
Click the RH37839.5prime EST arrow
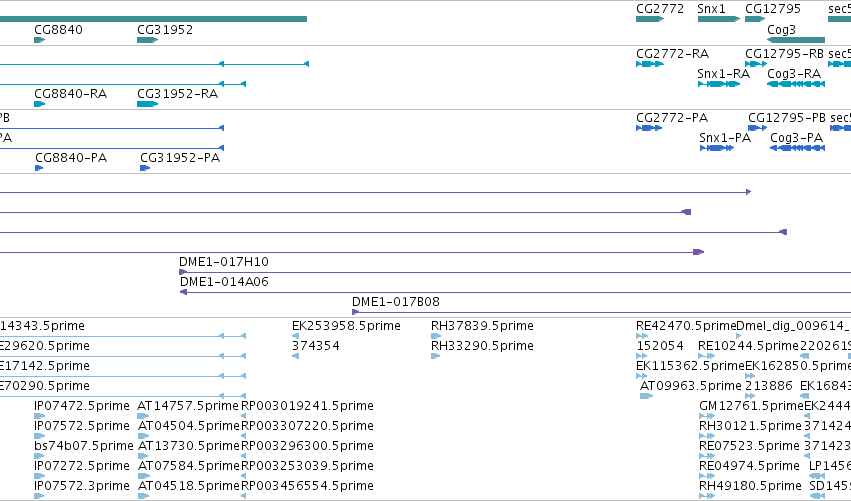coord(435,336)
